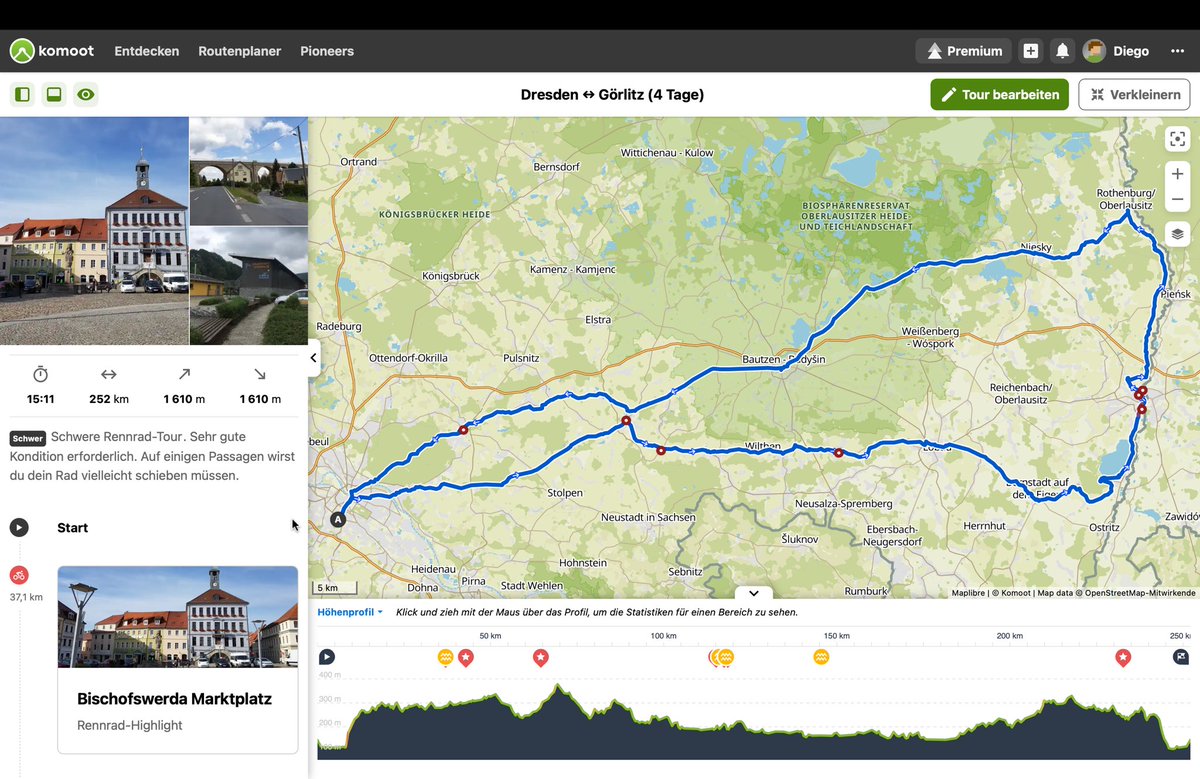The width and height of the screenshot is (1200, 779).
Task: Zoom out the map with minus
Action: pos(1177,199)
